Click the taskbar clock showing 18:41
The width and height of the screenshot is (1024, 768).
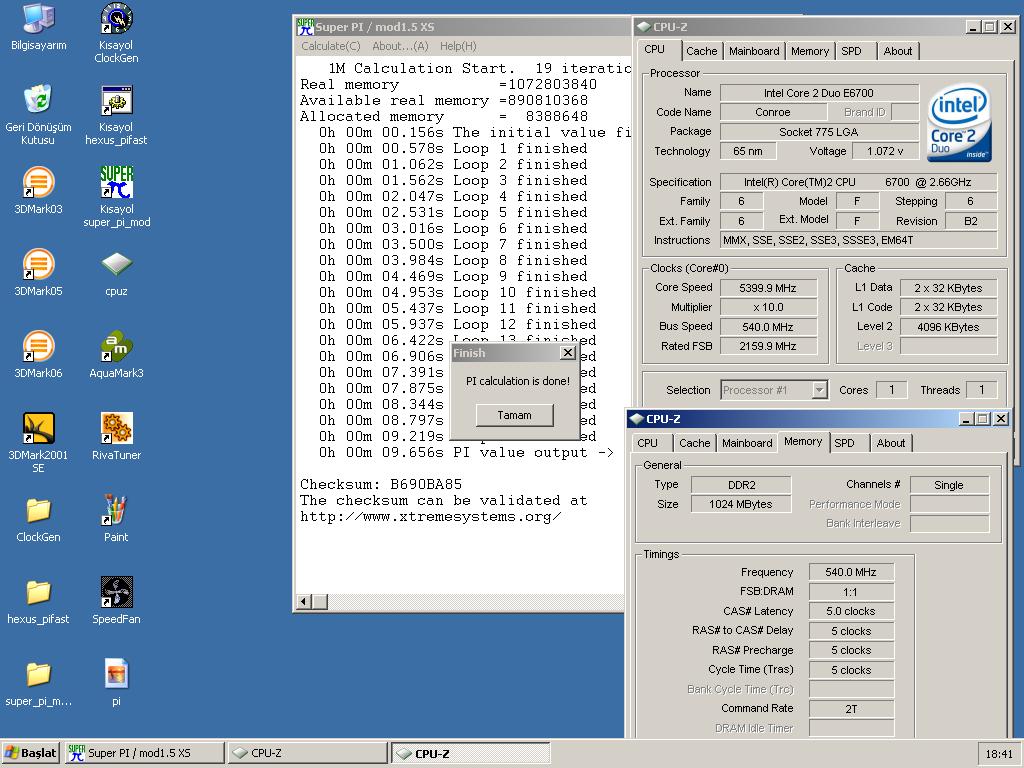999,754
